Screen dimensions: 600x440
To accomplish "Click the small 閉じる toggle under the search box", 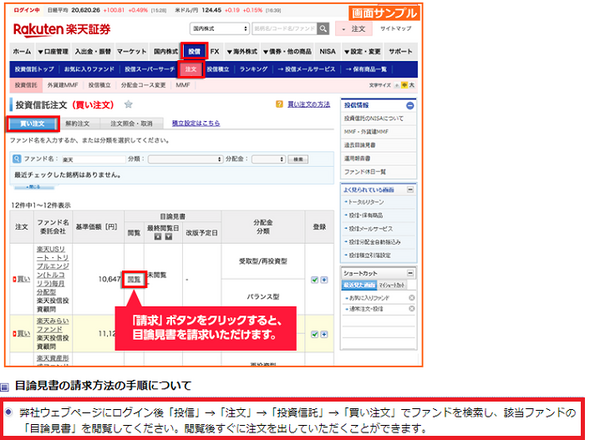I will coord(34,187).
